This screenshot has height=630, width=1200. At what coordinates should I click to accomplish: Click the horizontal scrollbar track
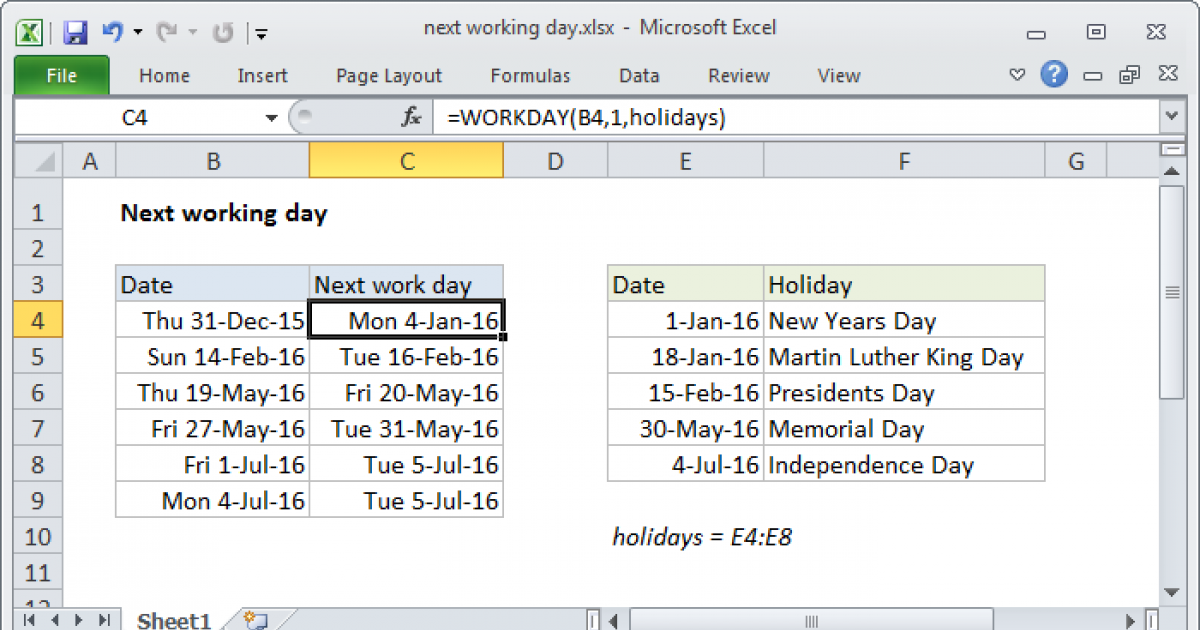pyautogui.click(x=810, y=620)
